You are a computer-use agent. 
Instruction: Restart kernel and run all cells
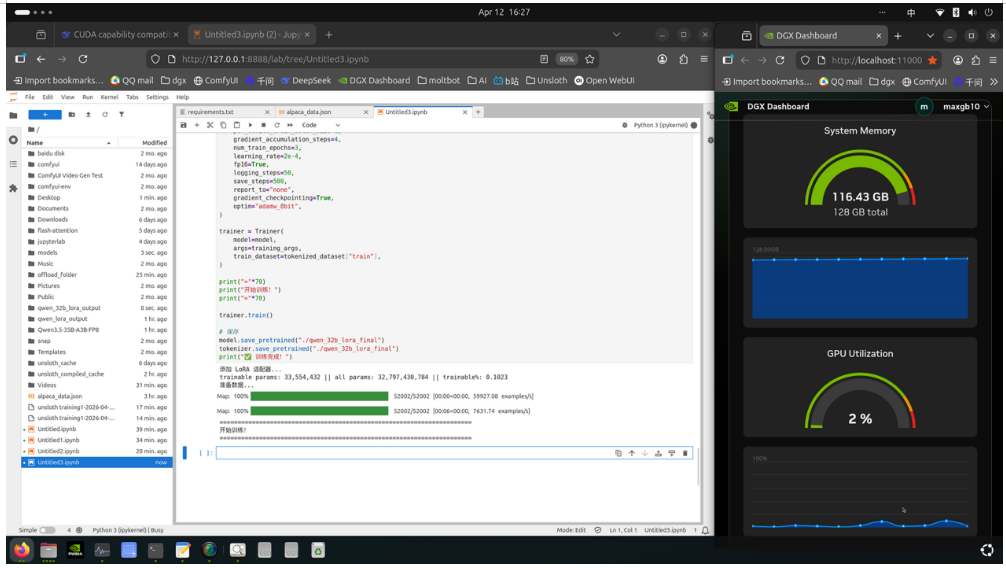pyautogui.click(x=290, y=125)
